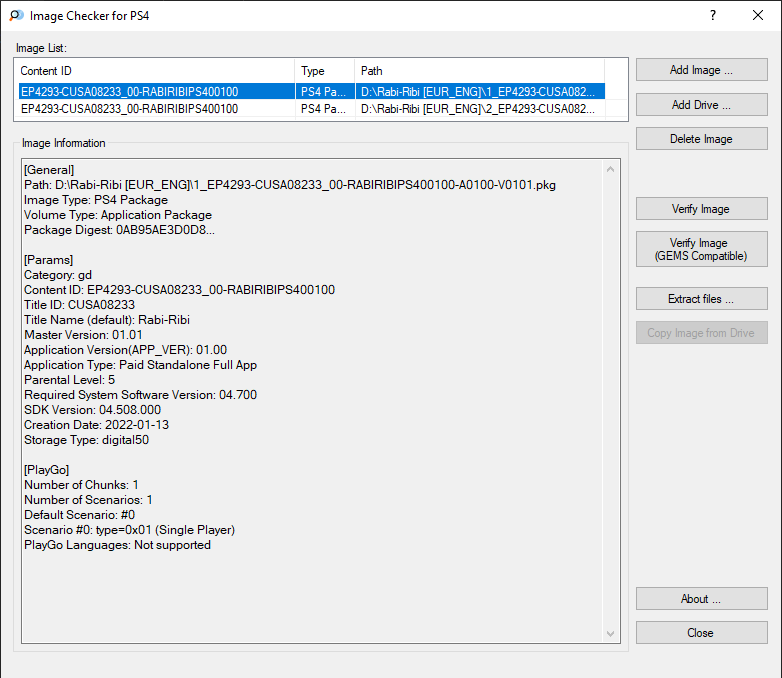Click the Package Digest line in info box
The width and height of the screenshot is (782, 678).
pyautogui.click(x=119, y=230)
